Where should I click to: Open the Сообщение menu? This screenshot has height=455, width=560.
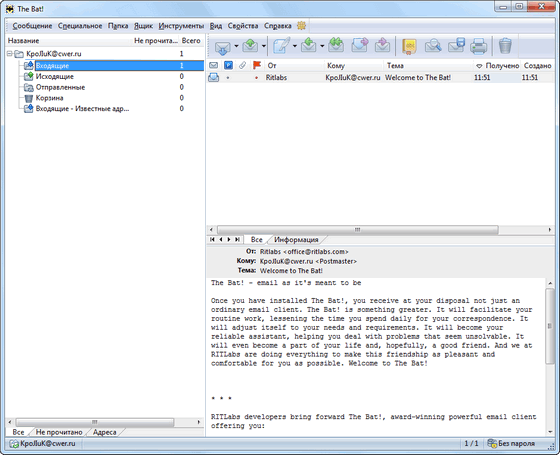tap(32, 26)
